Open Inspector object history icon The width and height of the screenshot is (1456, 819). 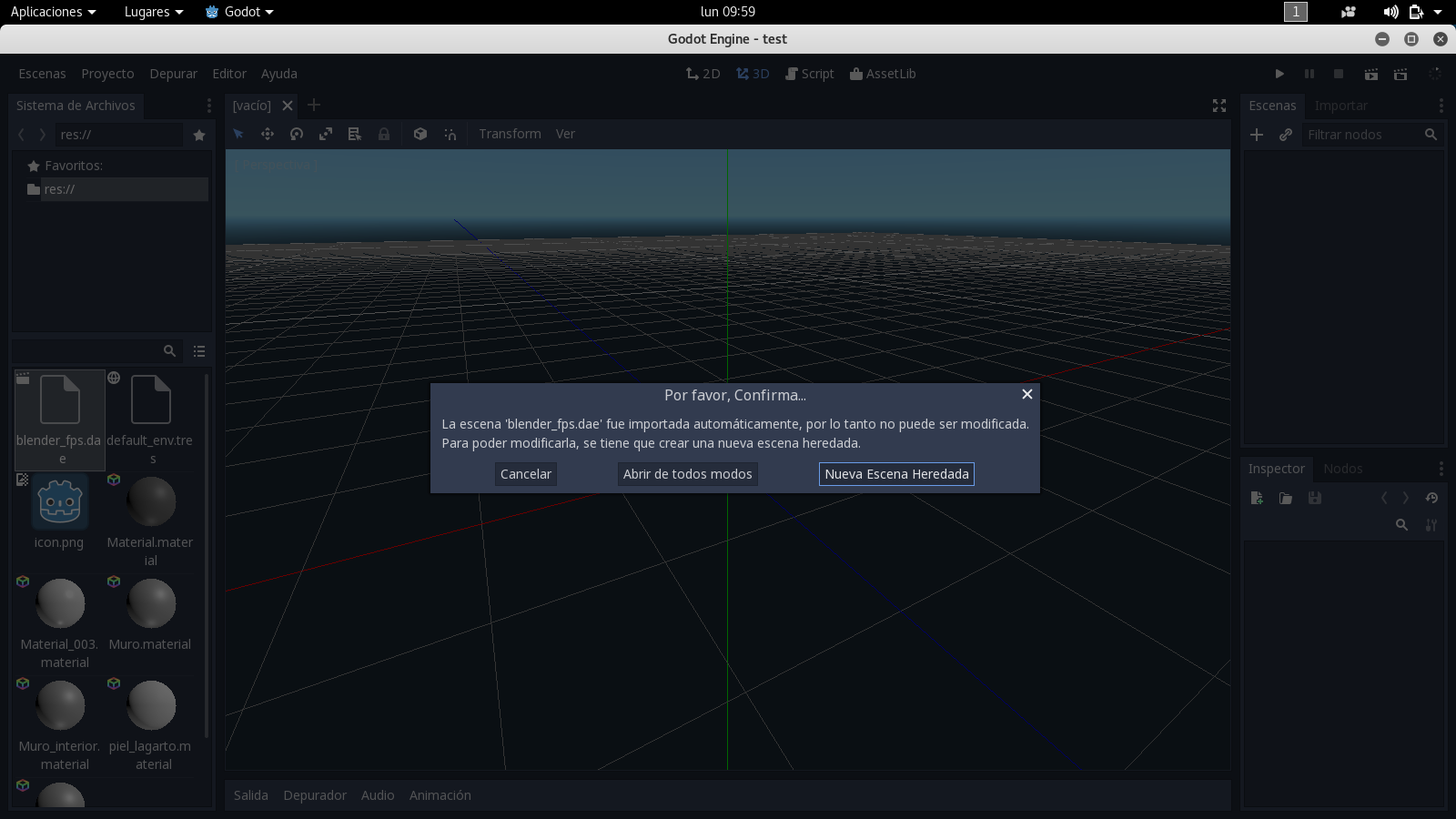(1431, 498)
